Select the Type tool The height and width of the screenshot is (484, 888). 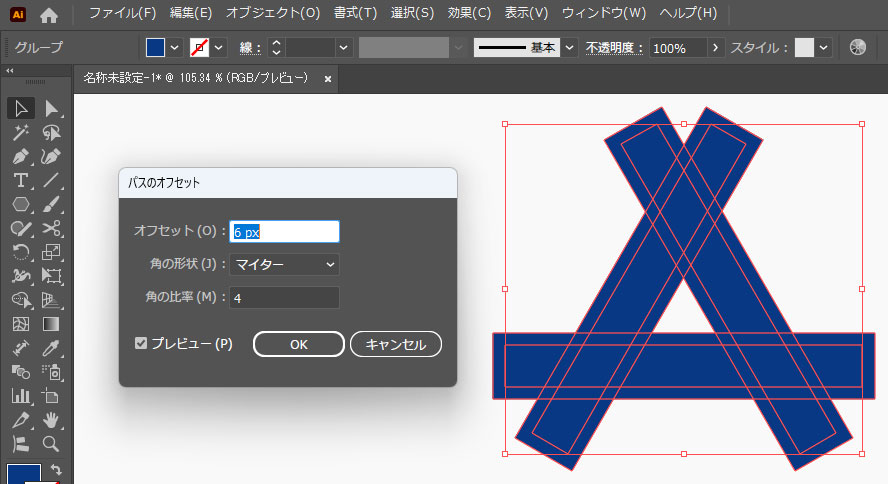(20, 181)
